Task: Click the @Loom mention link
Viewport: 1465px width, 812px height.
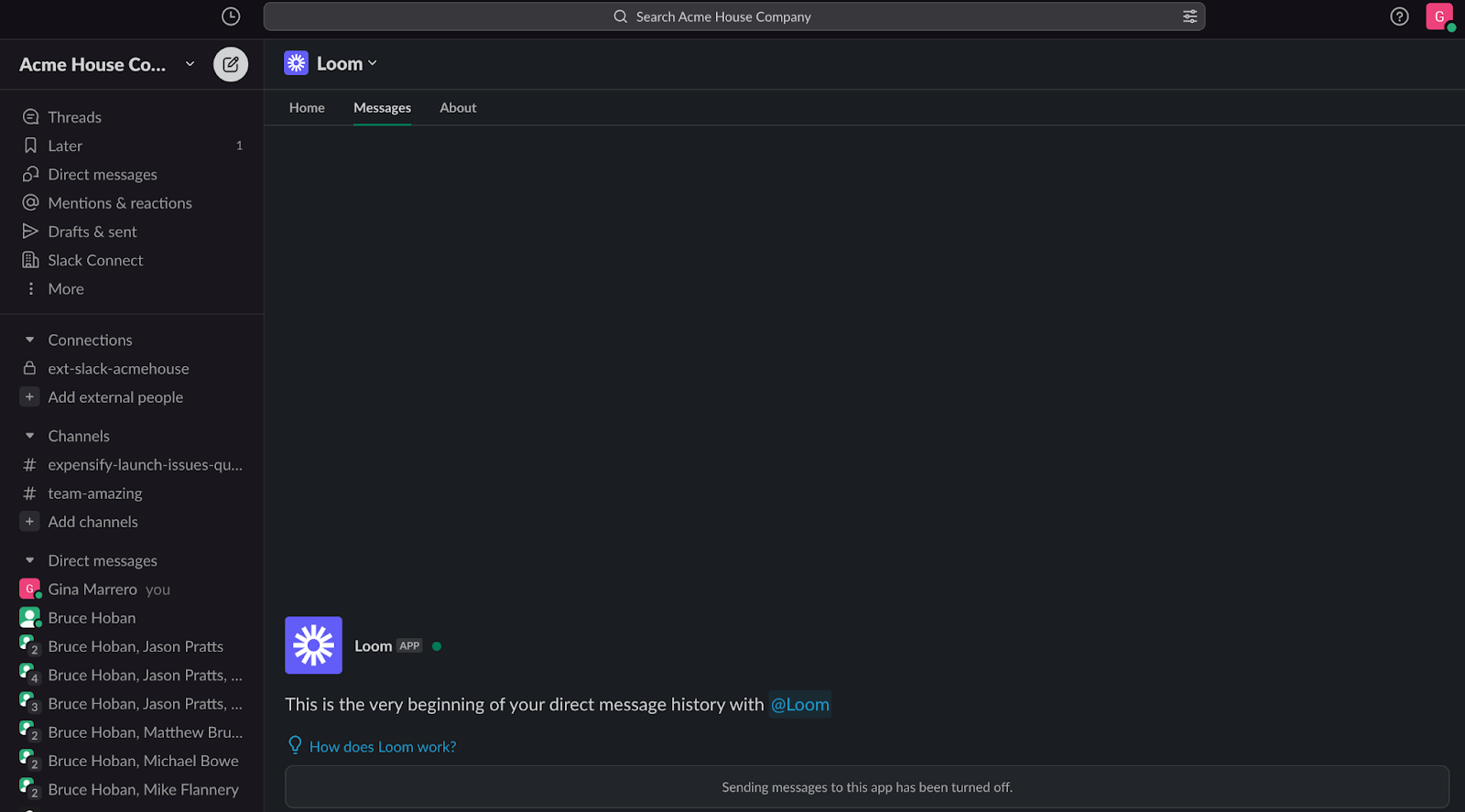Action: point(800,704)
